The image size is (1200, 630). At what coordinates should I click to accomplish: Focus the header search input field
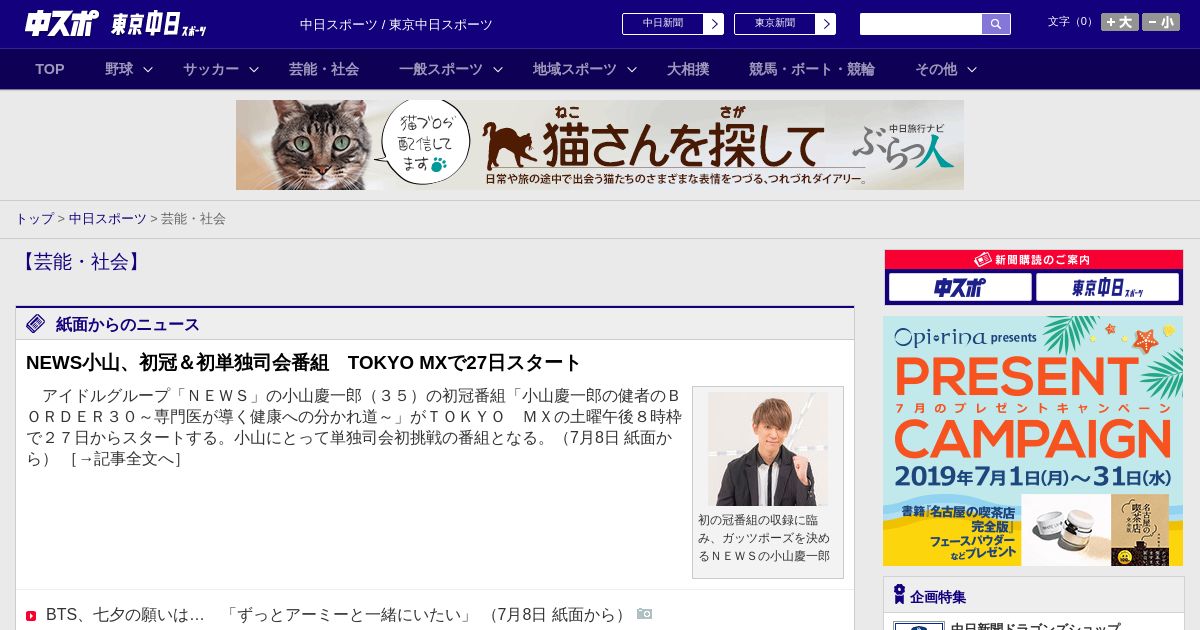pyautogui.click(x=921, y=24)
